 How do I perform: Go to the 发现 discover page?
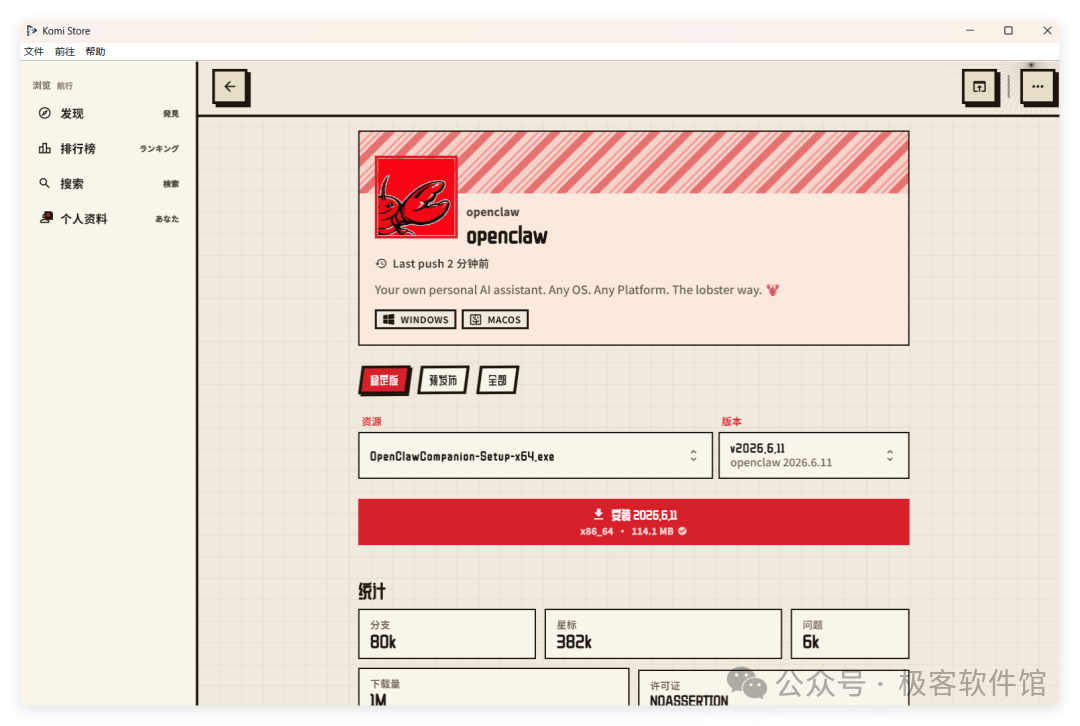[x=109, y=114]
